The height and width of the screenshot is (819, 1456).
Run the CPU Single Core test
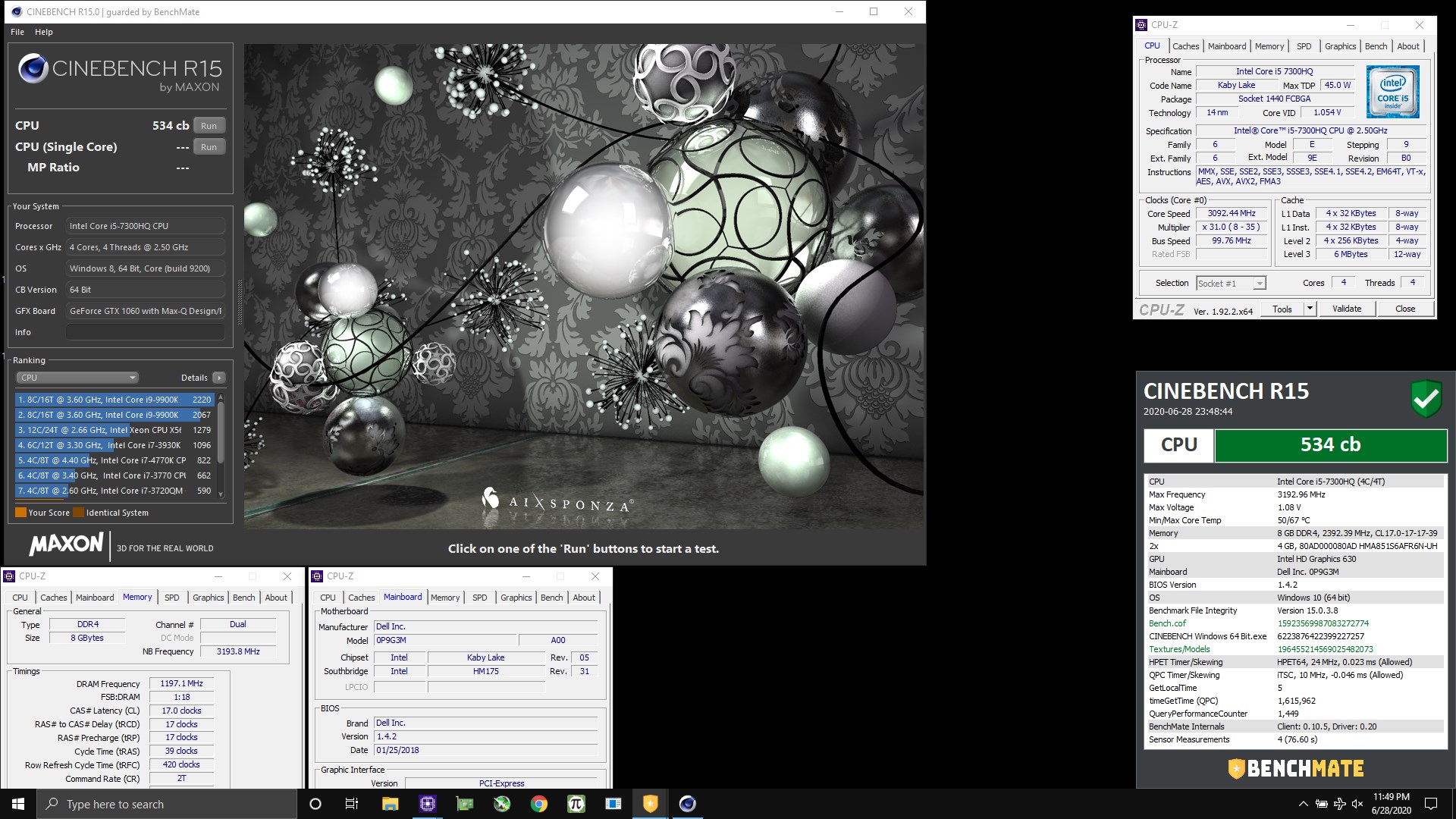(209, 147)
